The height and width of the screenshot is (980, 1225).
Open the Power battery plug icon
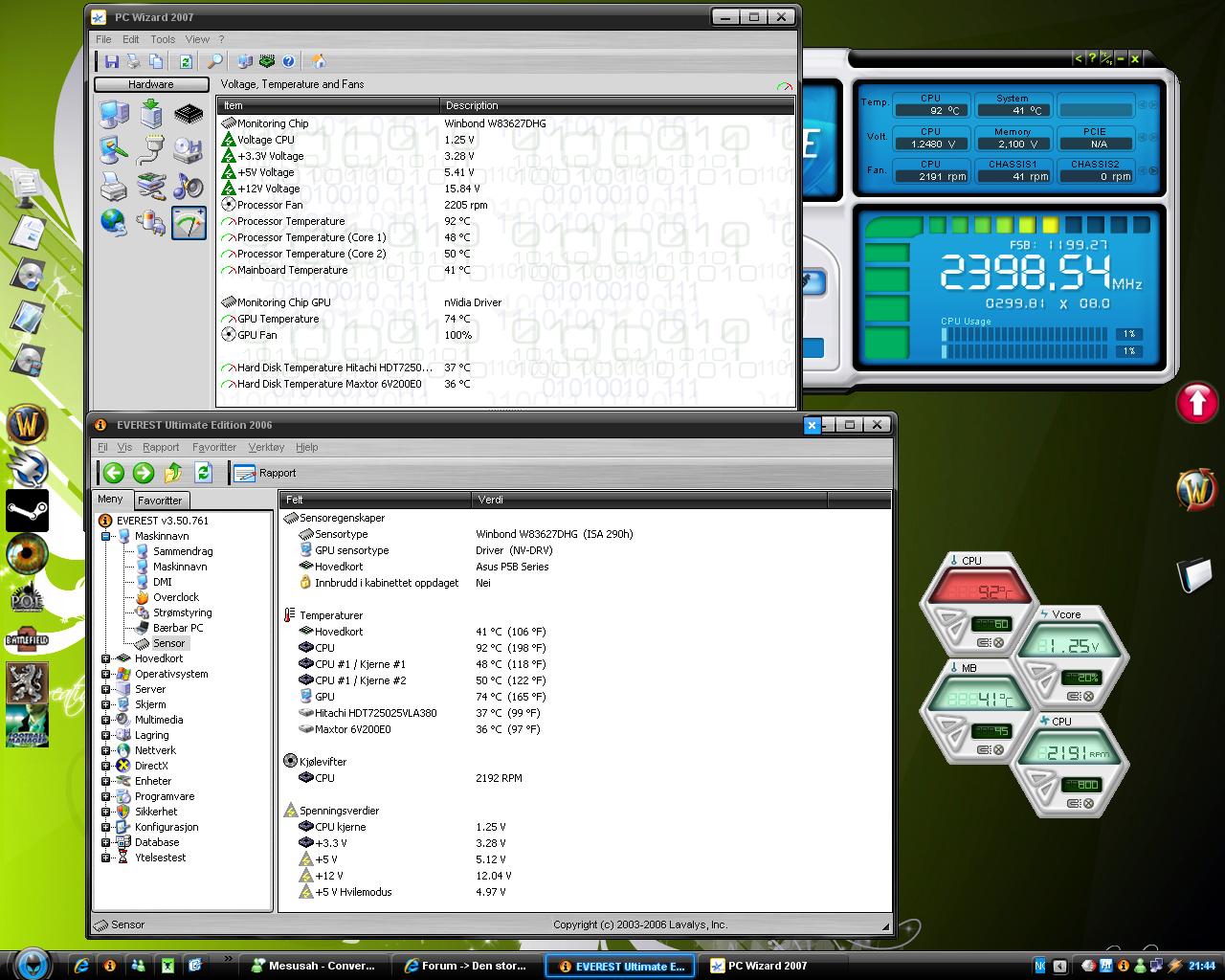point(151,222)
